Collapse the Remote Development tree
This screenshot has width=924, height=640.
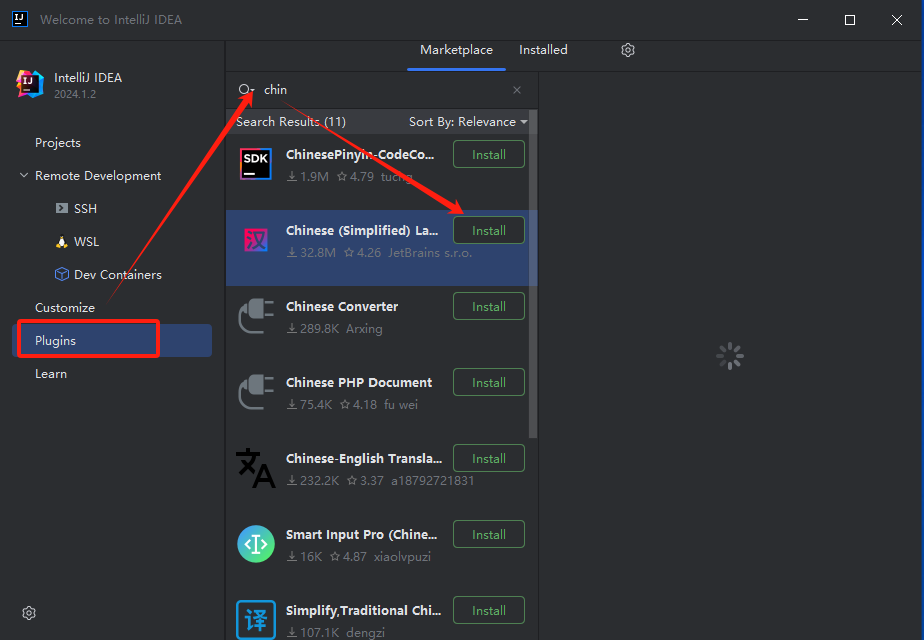tap(24, 175)
